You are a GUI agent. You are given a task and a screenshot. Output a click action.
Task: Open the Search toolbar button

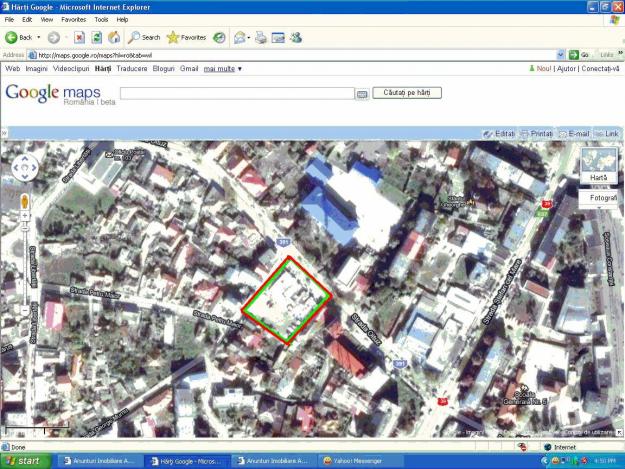tap(144, 37)
